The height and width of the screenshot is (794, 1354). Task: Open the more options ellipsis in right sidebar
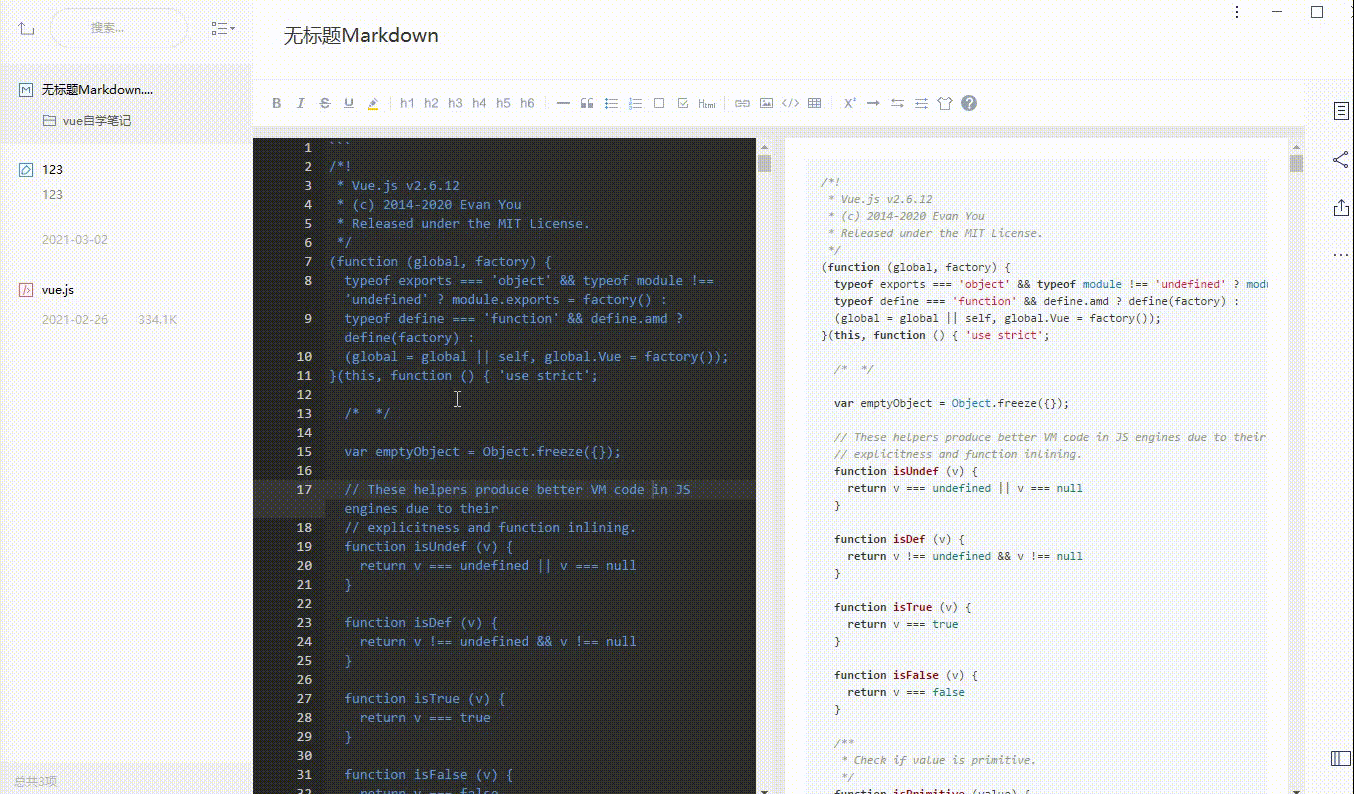[x=1341, y=255]
